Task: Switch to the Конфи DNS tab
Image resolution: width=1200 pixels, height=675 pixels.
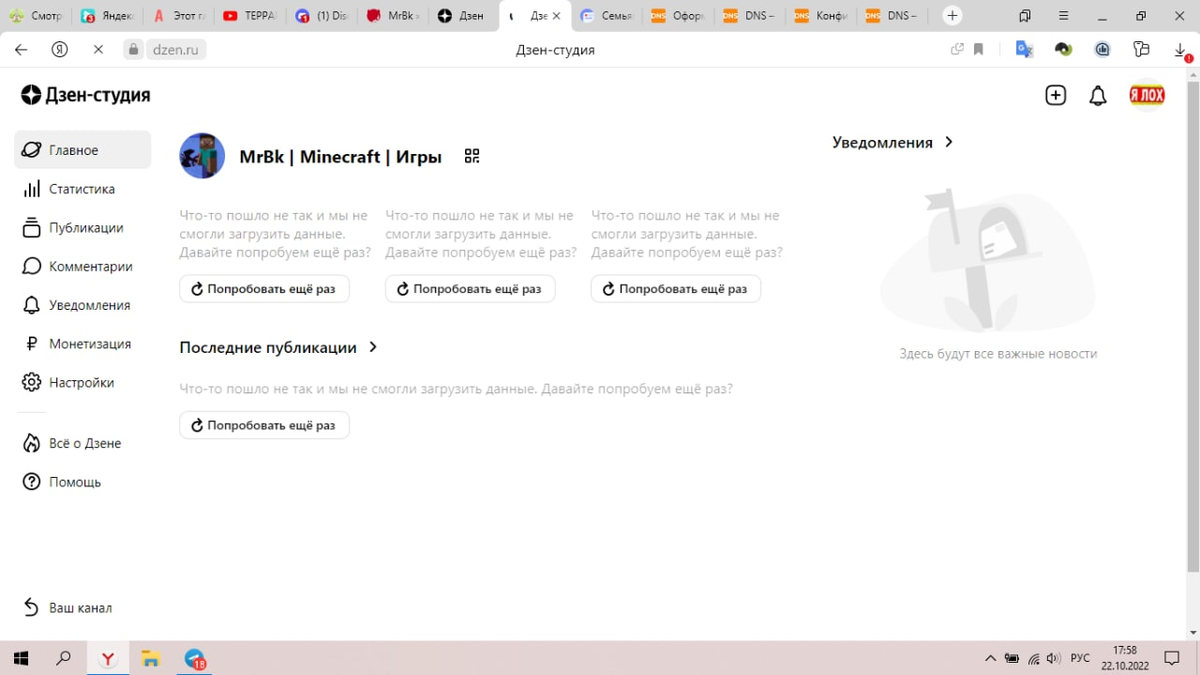Action: pyautogui.click(x=822, y=16)
